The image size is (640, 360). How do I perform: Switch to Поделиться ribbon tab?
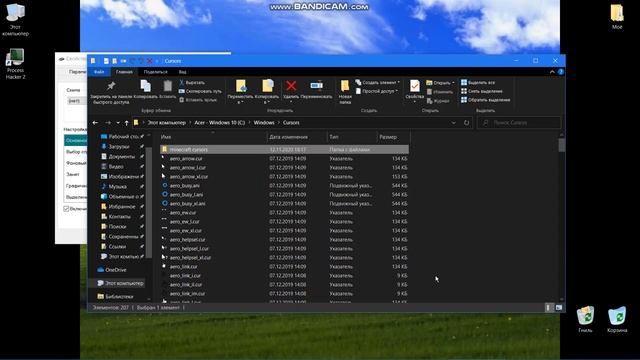coord(156,72)
